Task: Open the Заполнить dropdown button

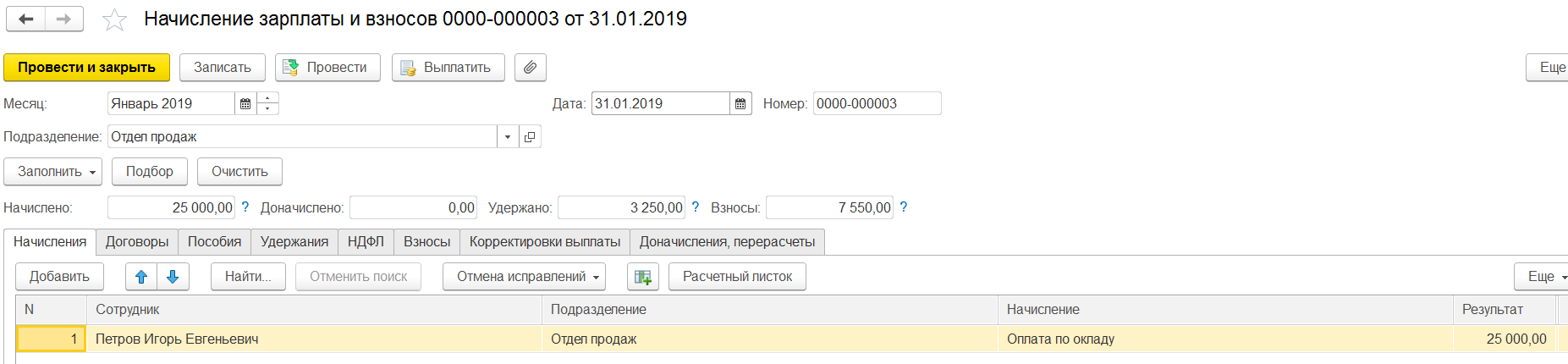Action: click(x=52, y=172)
